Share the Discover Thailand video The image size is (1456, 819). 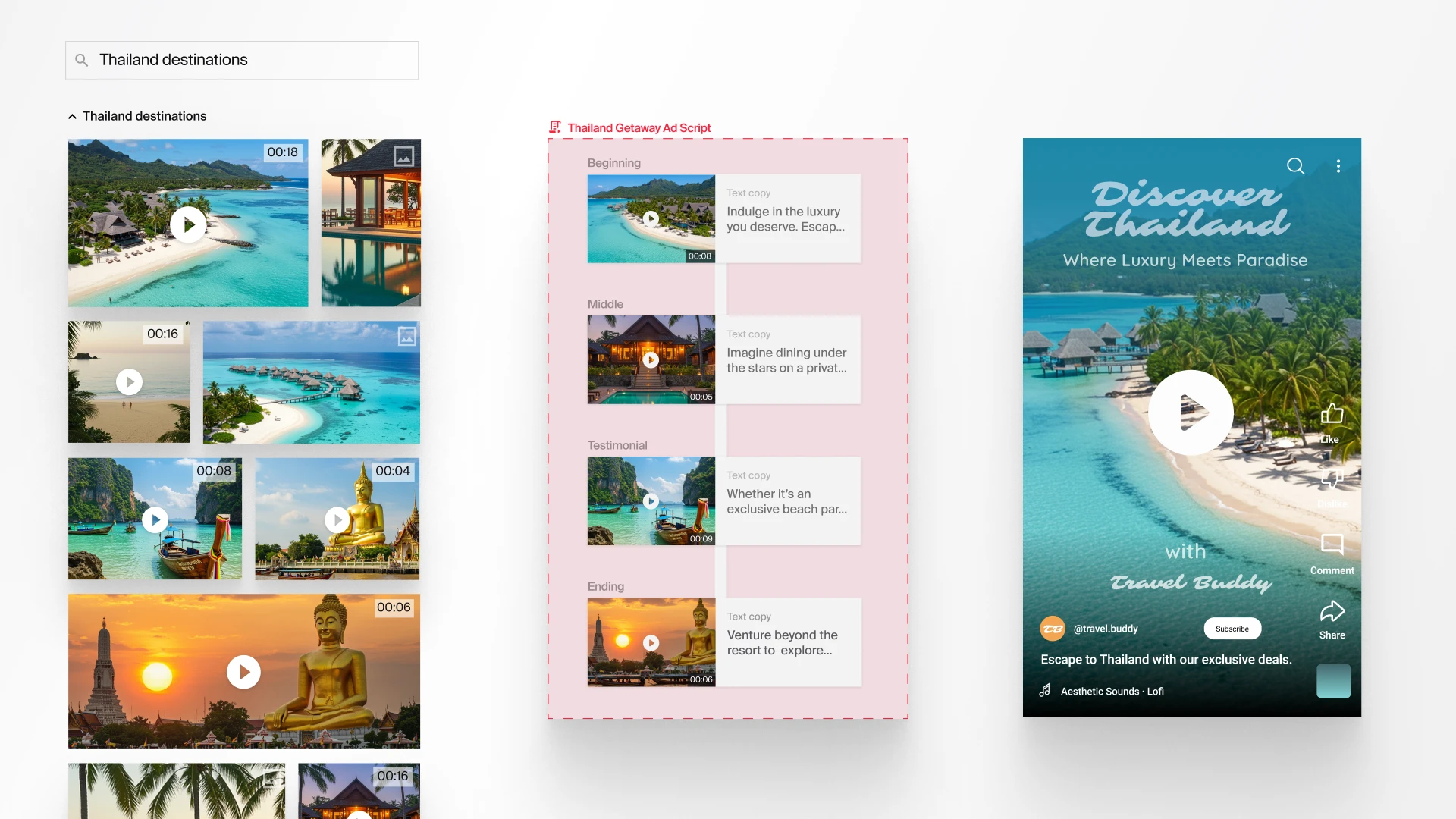(1332, 613)
